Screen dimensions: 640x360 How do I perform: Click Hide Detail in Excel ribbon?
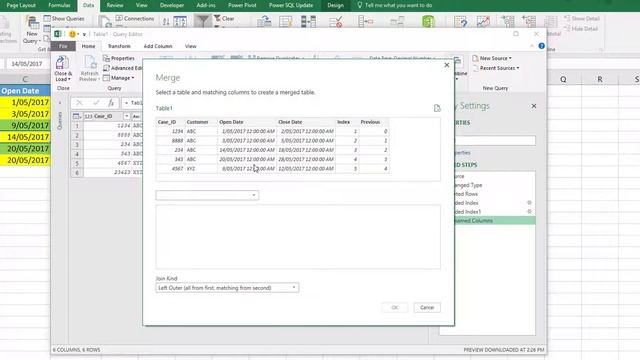pyautogui.click(x=582, y=29)
